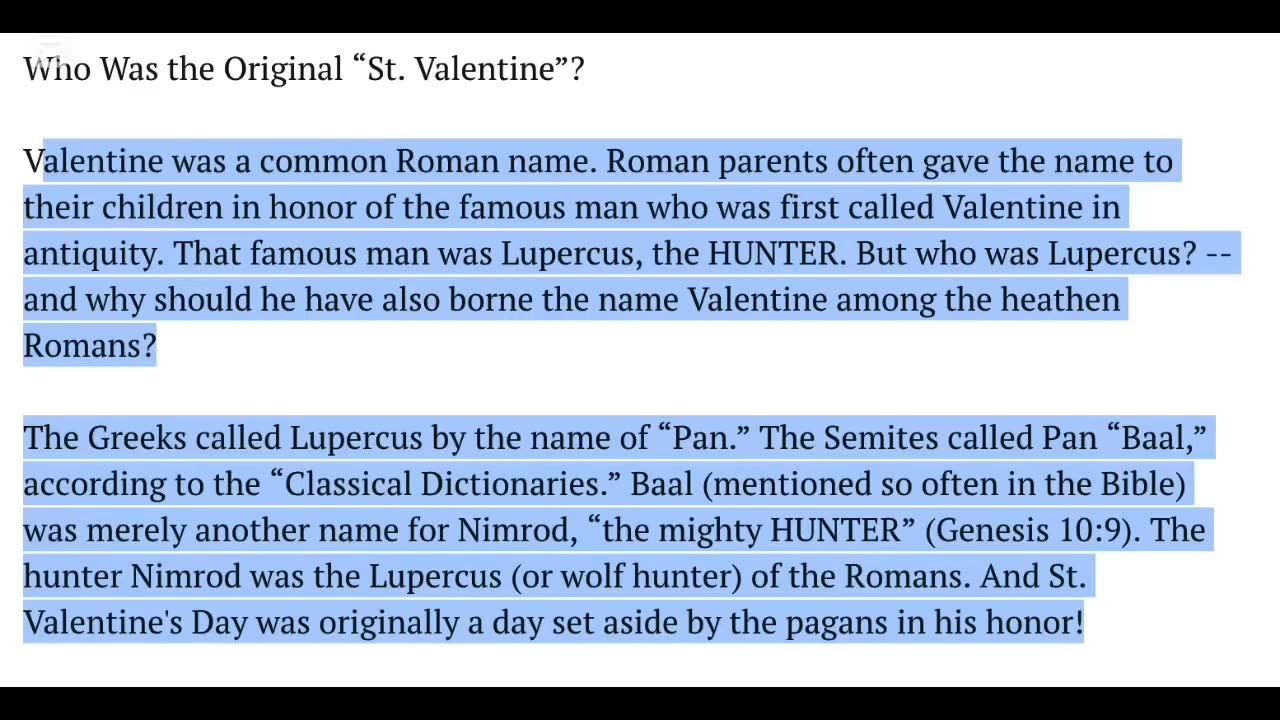Click the phrase "Valentine's Day" in the last line
The image size is (1280, 720).
(x=135, y=622)
